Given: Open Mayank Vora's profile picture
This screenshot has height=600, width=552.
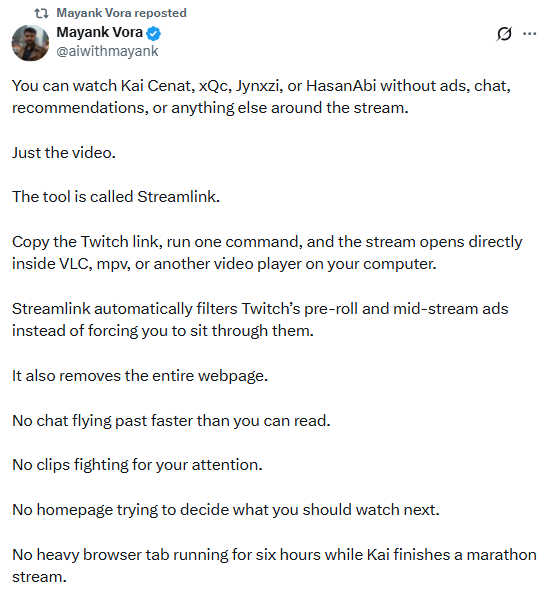Looking at the screenshot, I should (30, 43).
